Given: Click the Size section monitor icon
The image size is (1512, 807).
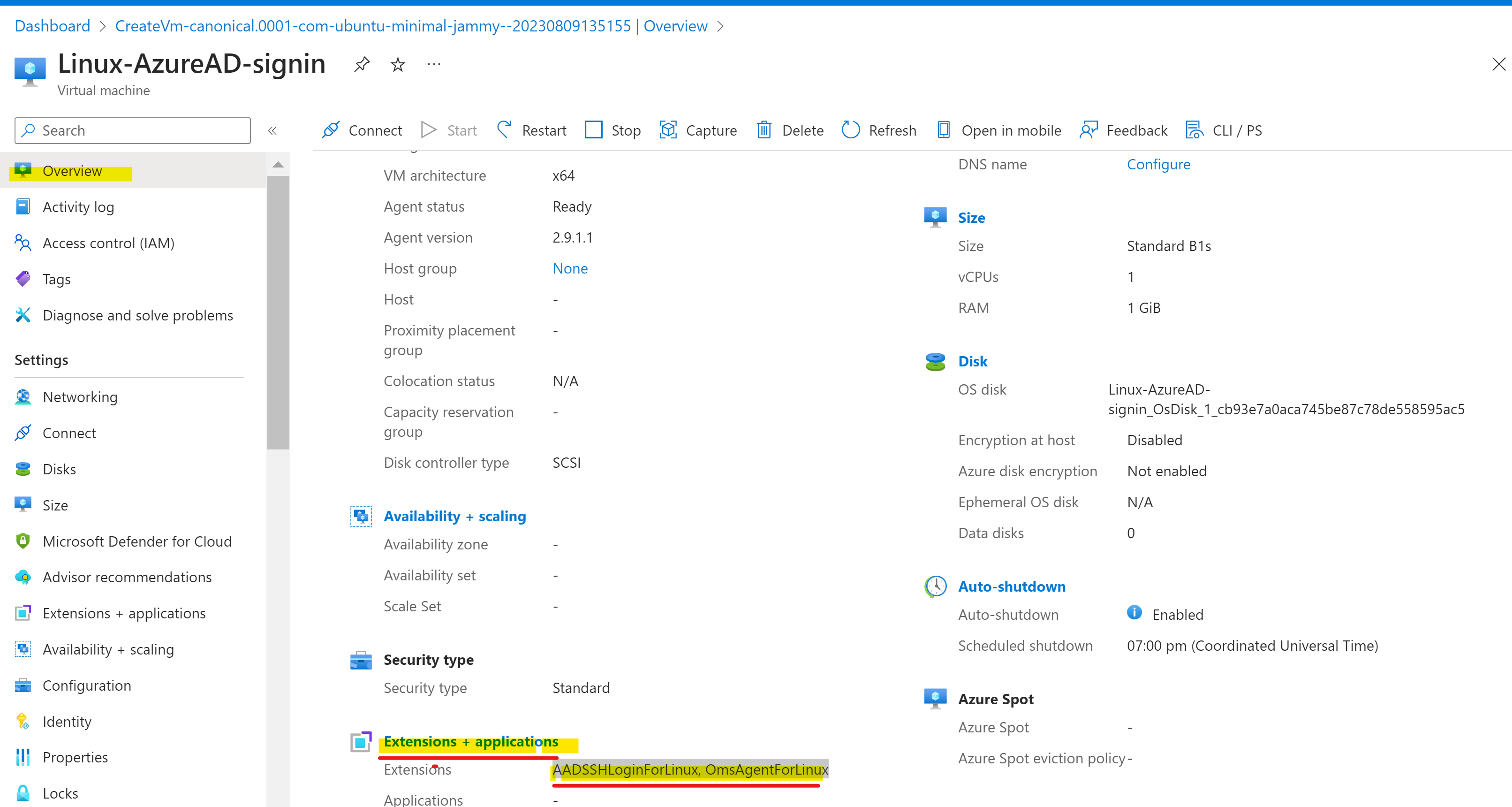Looking at the screenshot, I should tap(935, 217).
